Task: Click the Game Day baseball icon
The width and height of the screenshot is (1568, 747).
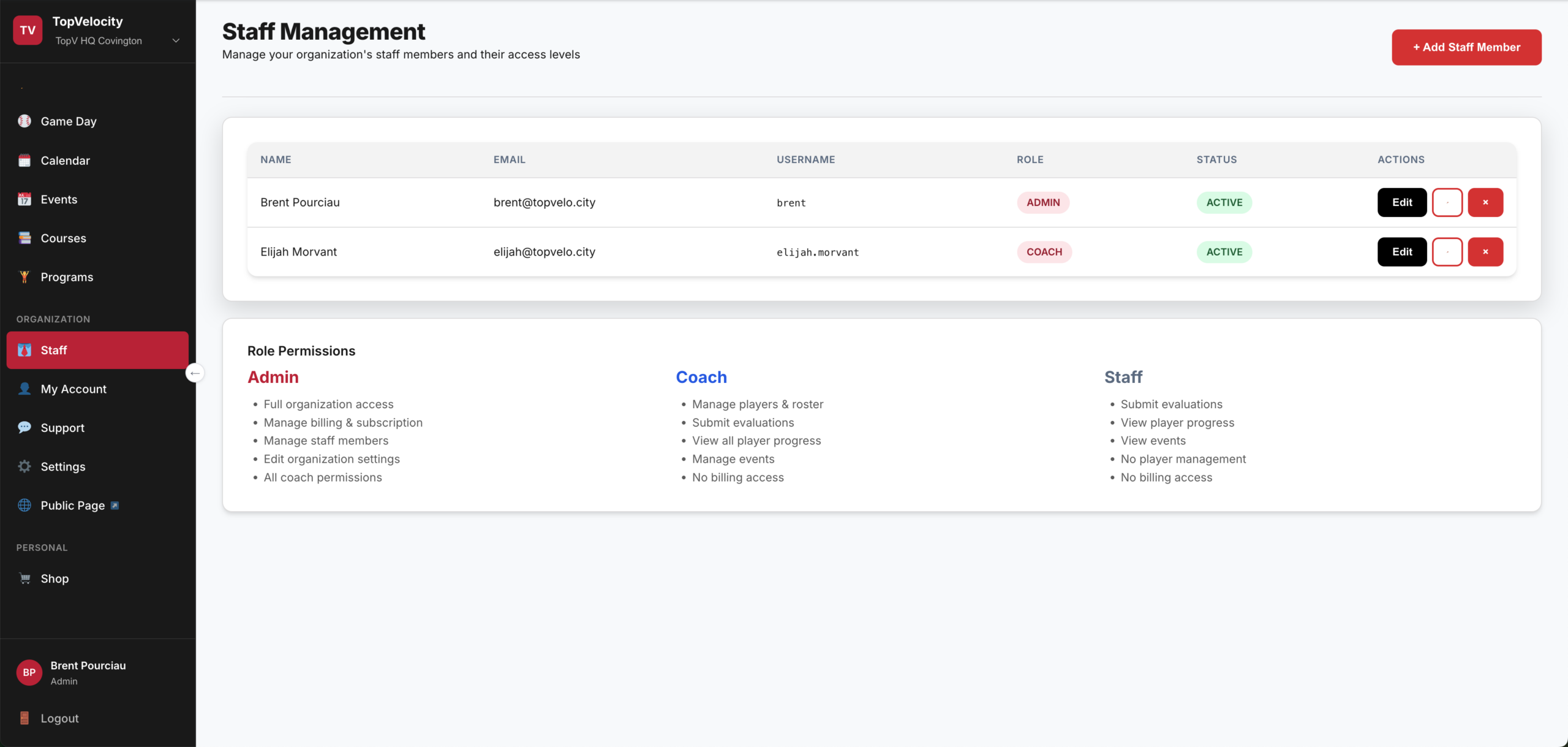Action: click(24, 121)
